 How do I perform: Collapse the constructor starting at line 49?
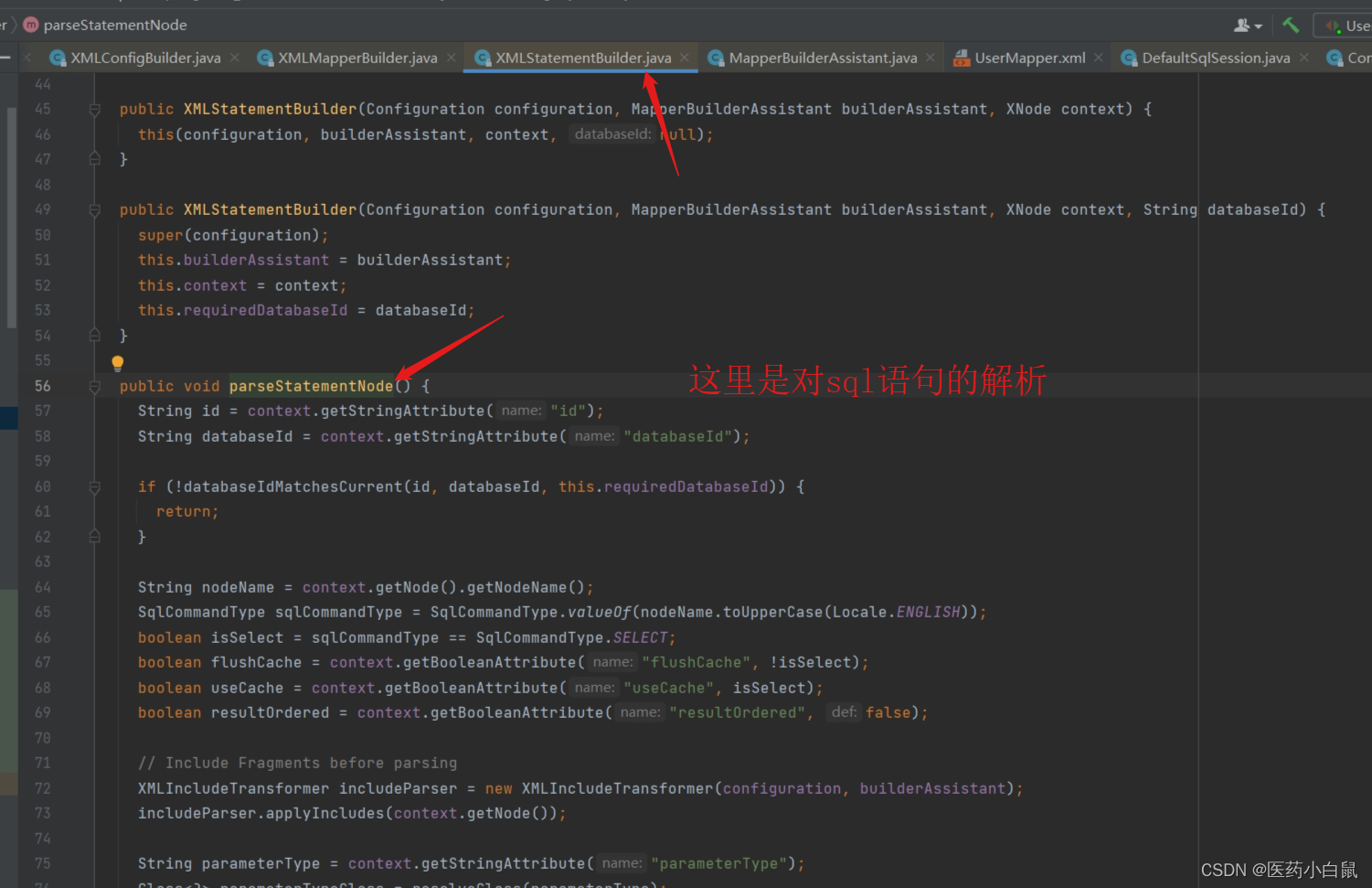94,210
